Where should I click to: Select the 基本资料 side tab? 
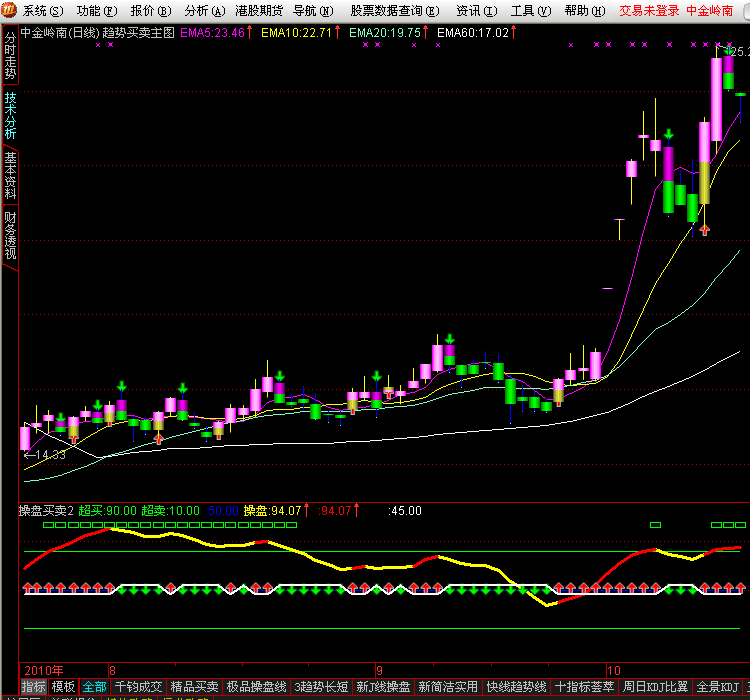(x=10, y=176)
